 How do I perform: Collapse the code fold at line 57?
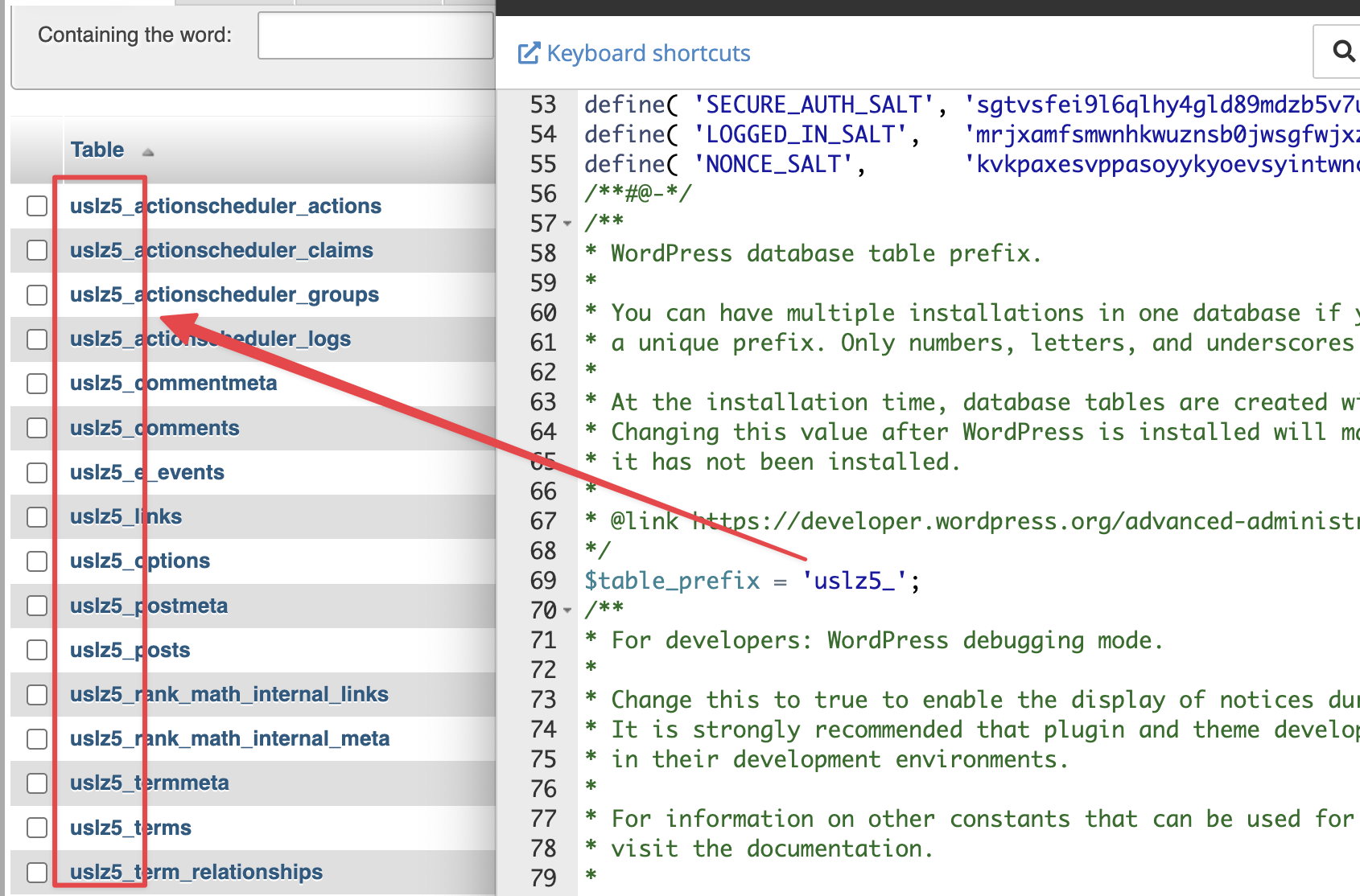(x=567, y=224)
